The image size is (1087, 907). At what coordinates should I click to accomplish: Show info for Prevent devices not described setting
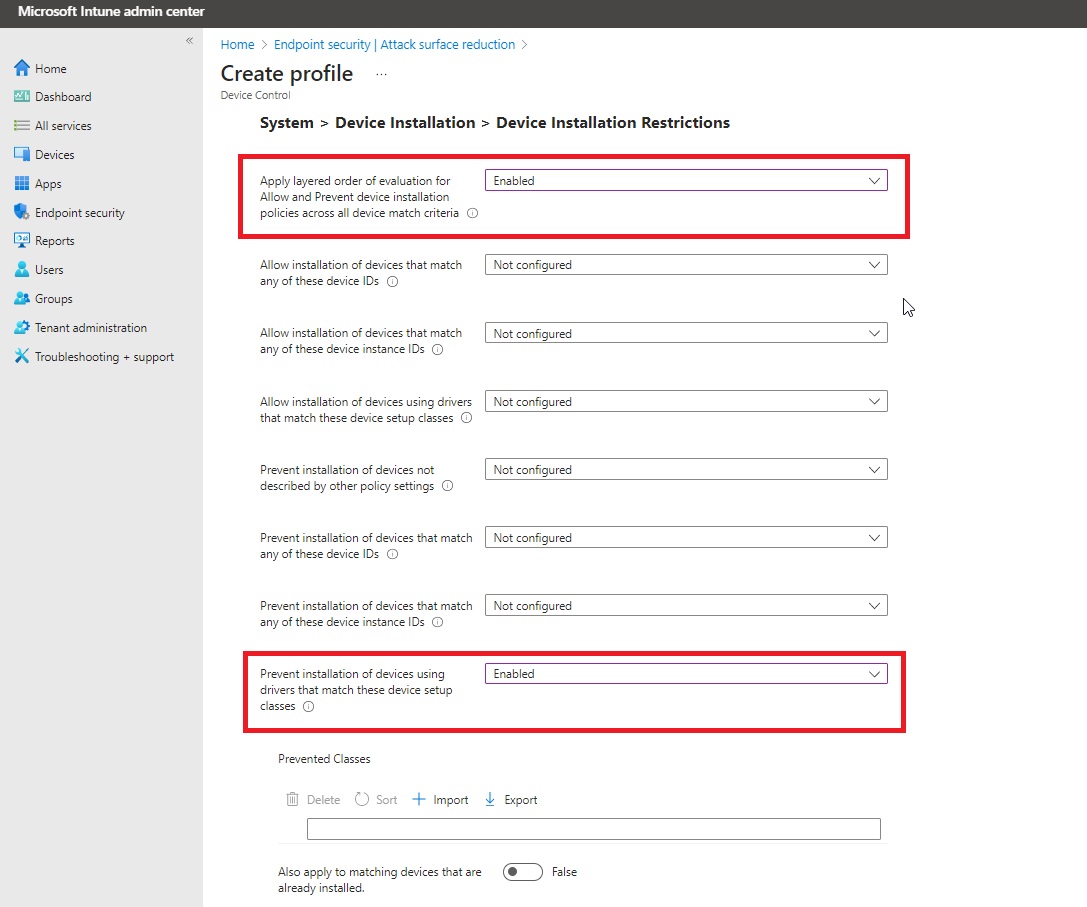coord(448,486)
